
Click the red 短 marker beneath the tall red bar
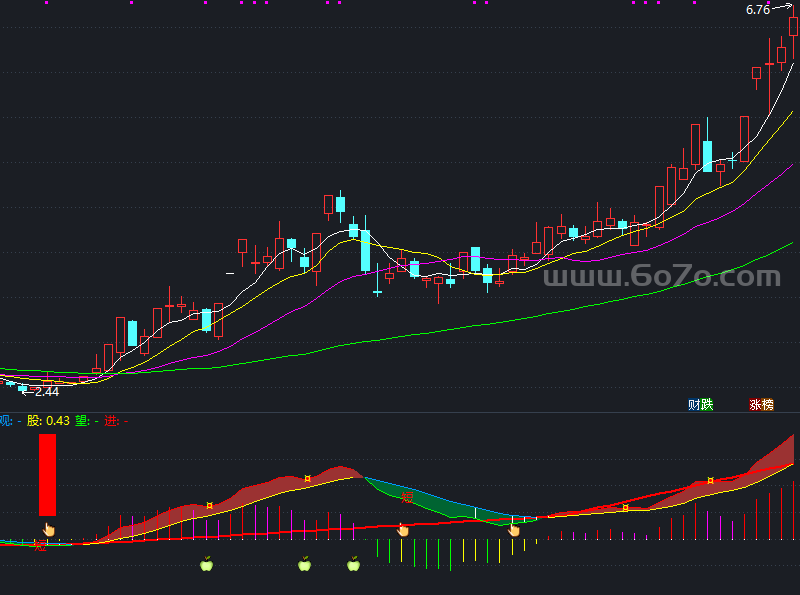click(40, 547)
